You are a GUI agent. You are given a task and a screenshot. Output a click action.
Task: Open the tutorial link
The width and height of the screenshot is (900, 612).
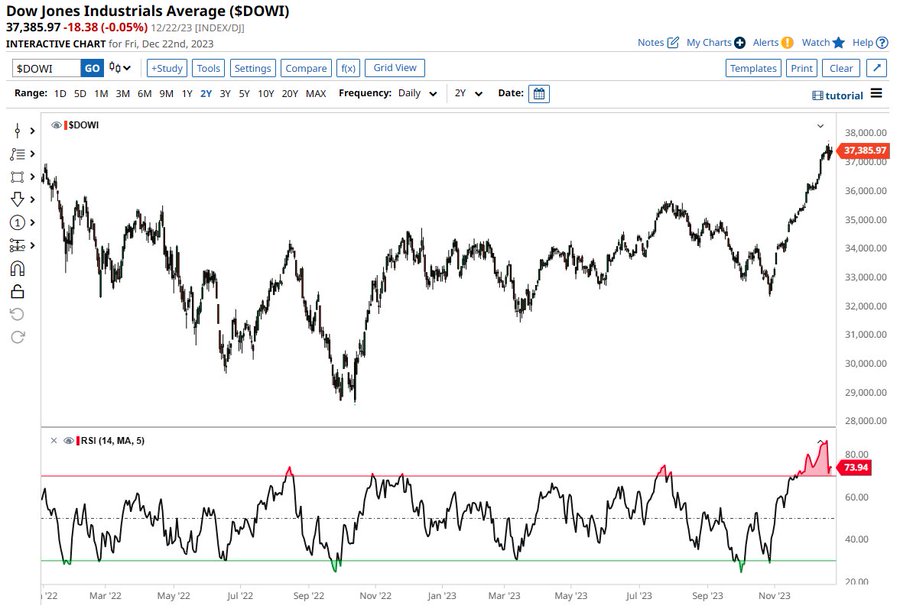pos(837,95)
